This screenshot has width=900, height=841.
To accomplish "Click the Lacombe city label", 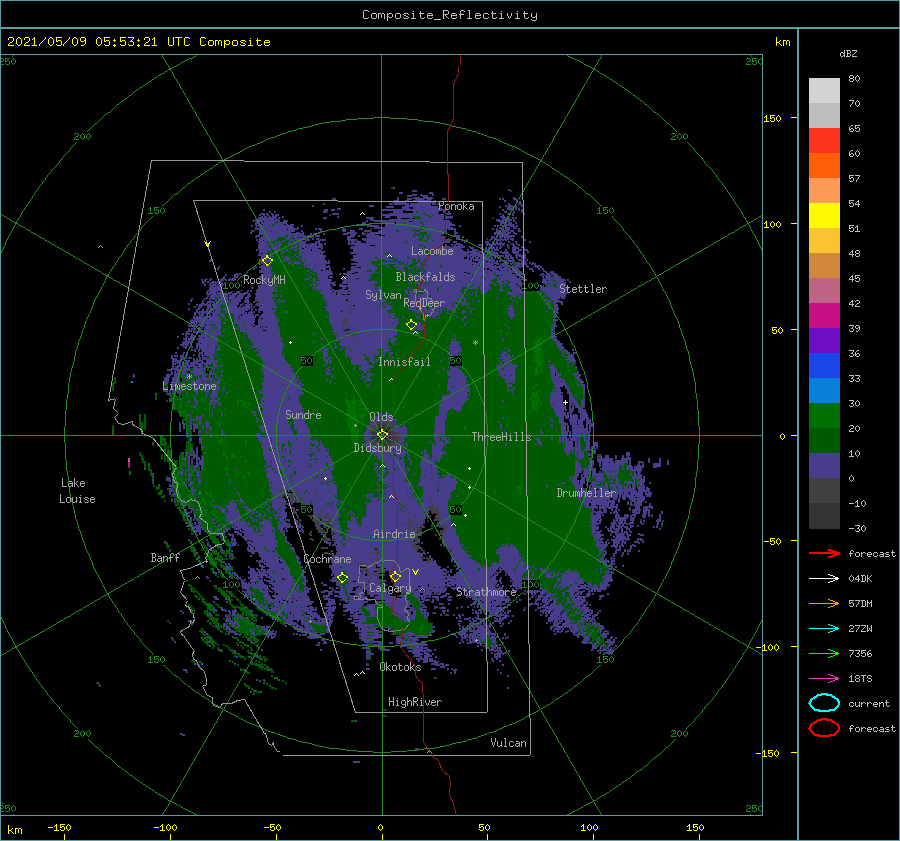I will [x=432, y=251].
